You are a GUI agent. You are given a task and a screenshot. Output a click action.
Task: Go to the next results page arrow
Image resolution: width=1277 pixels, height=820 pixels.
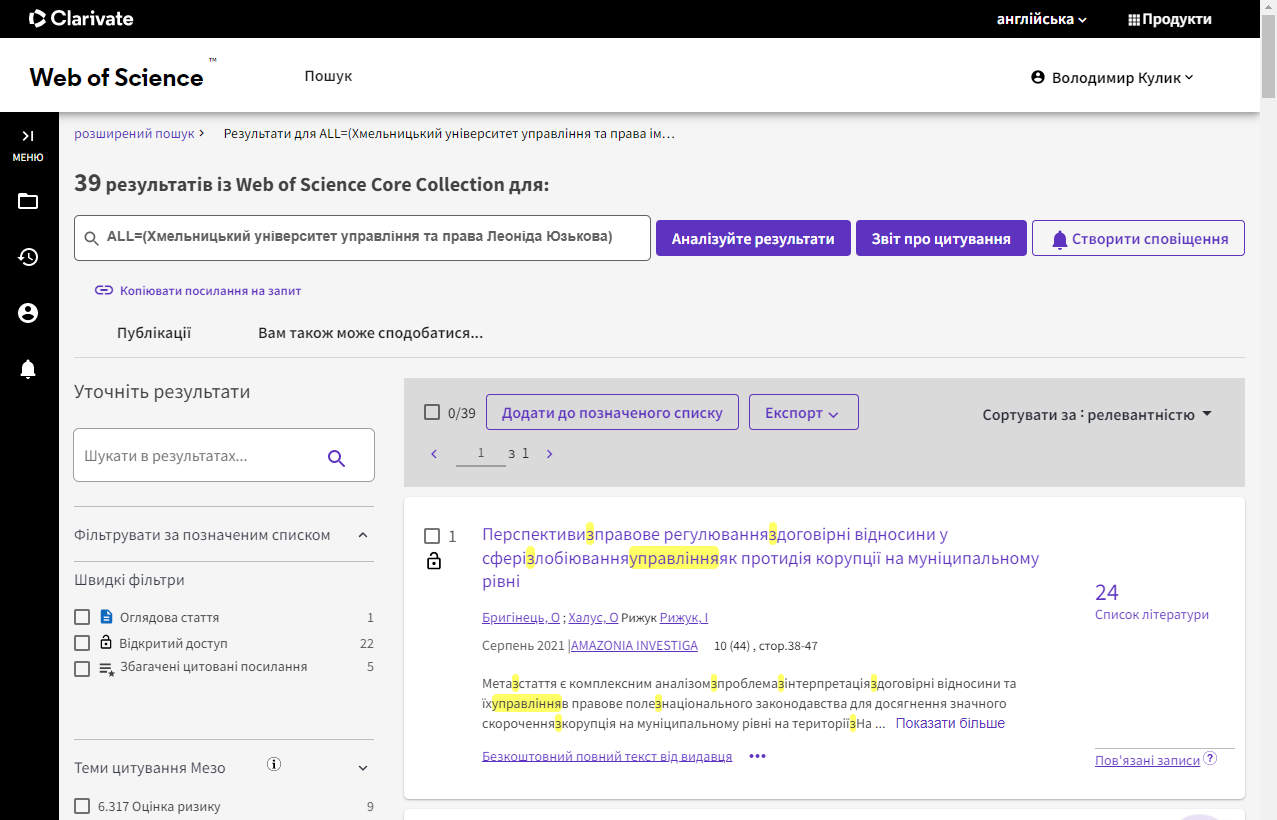coord(549,454)
